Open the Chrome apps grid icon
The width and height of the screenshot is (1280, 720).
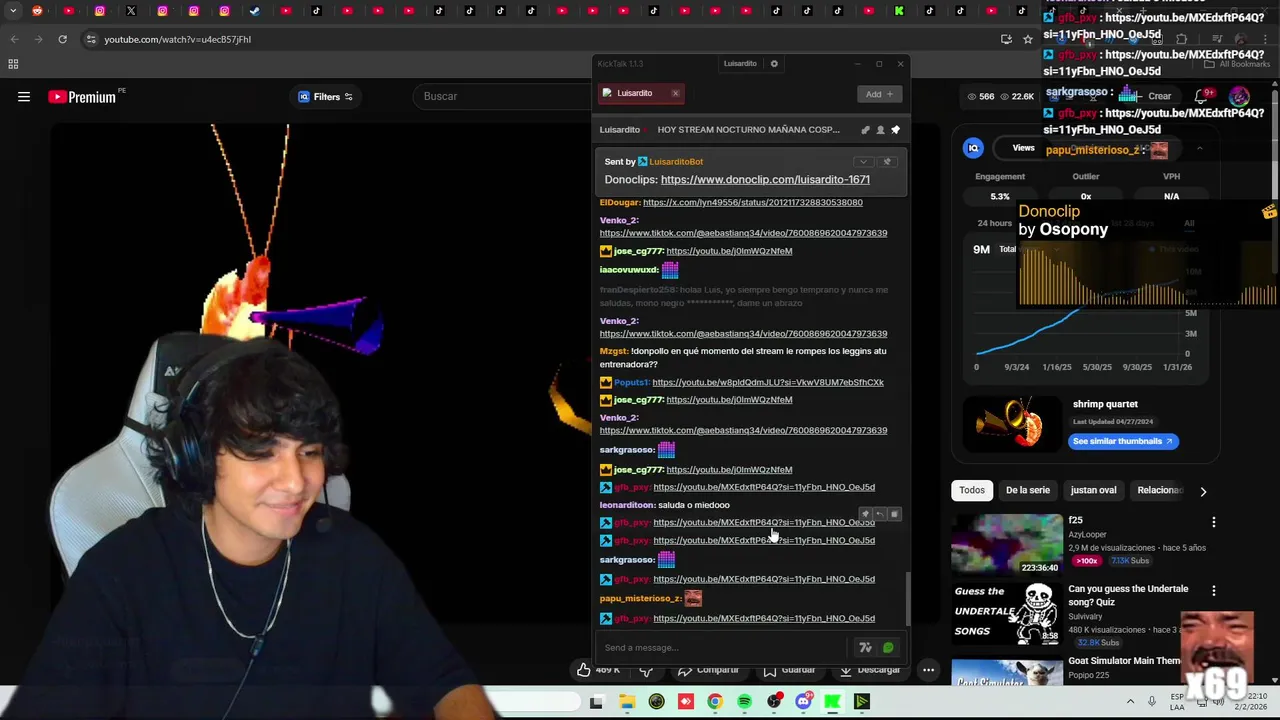coord(13,64)
